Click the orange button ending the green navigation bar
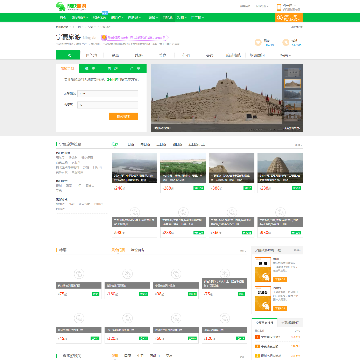 [289, 17]
